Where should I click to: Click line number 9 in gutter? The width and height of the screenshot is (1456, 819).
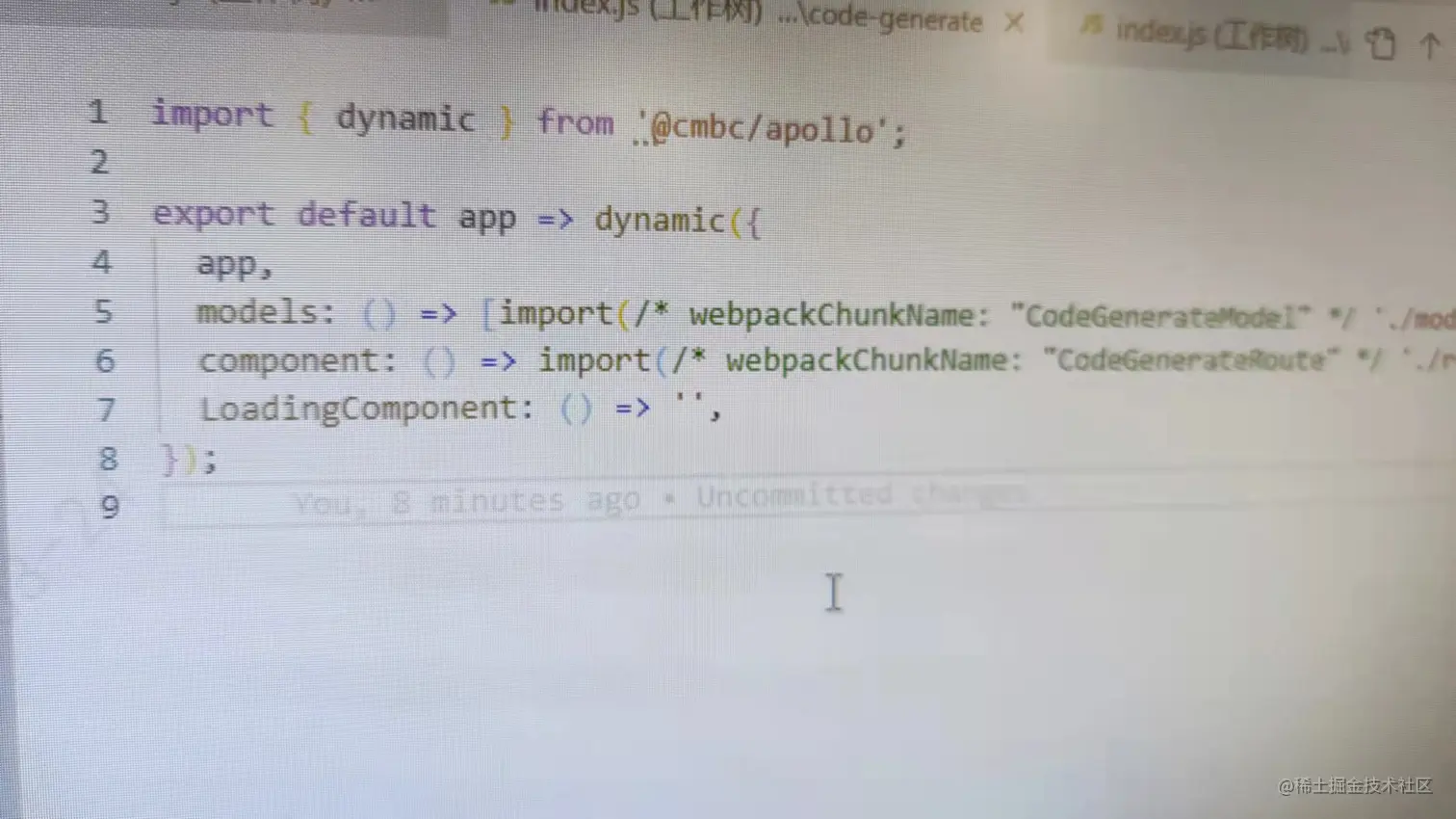click(110, 506)
